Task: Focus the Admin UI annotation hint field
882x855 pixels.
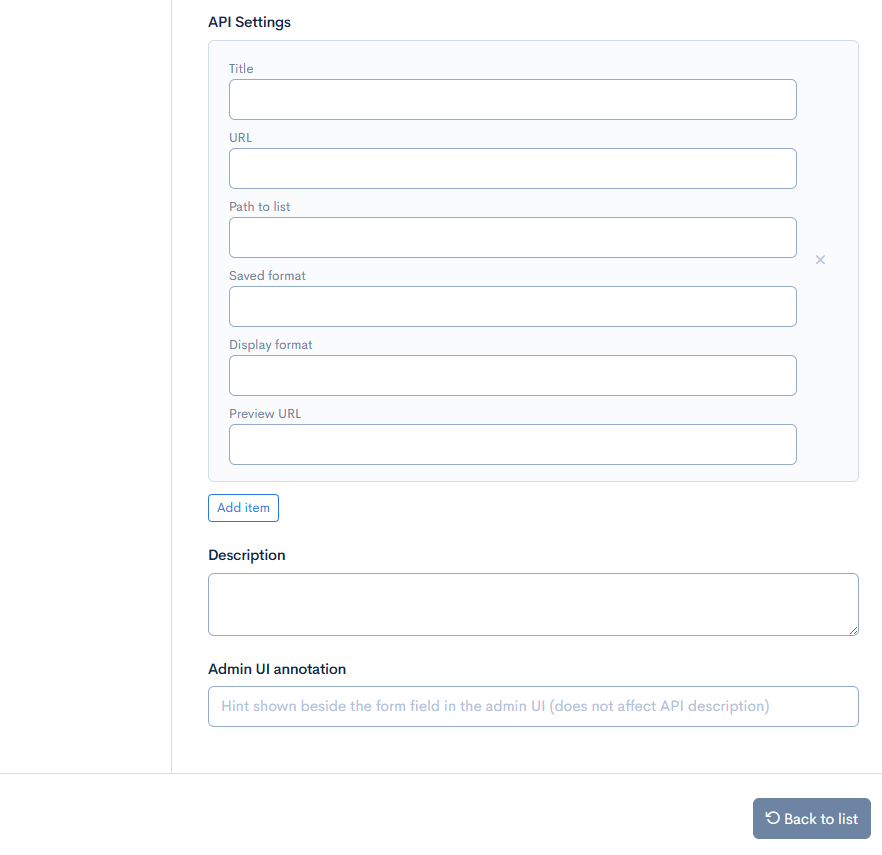Action: tap(533, 706)
